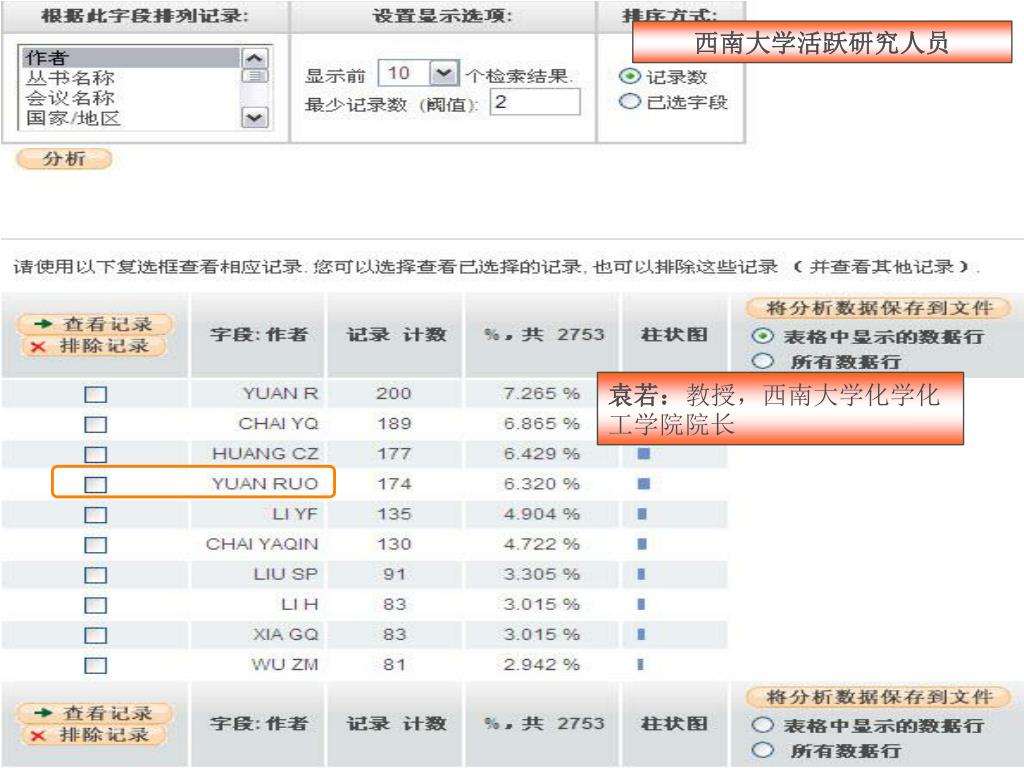1024x768 pixels.
Task: Click author name WU ZM
Action: pos(285,664)
